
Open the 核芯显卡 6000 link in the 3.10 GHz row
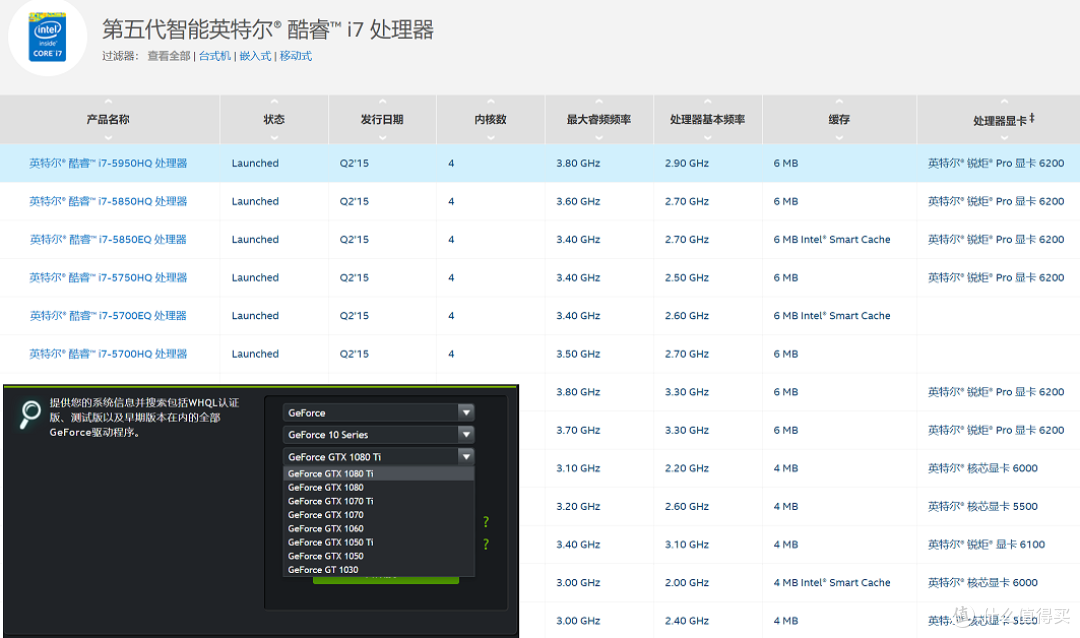pyautogui.click(x=983, y=469)
